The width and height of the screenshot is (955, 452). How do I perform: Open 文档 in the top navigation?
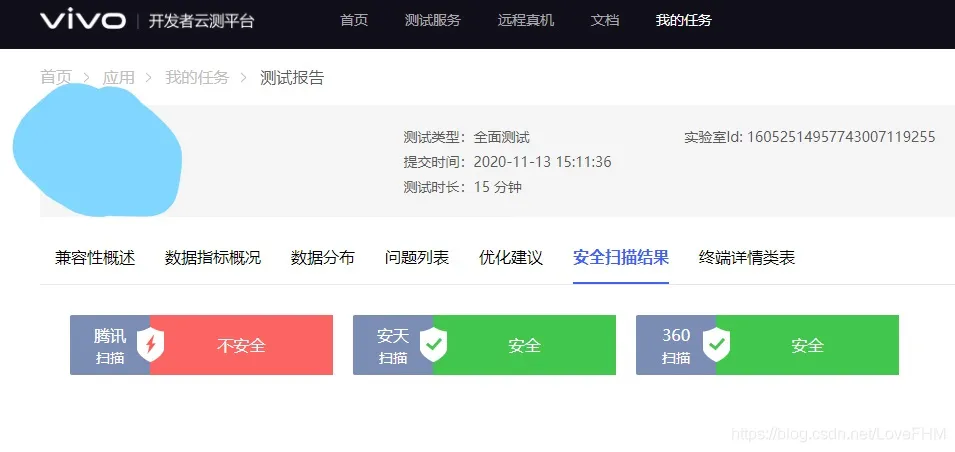[x=605, y=20]
